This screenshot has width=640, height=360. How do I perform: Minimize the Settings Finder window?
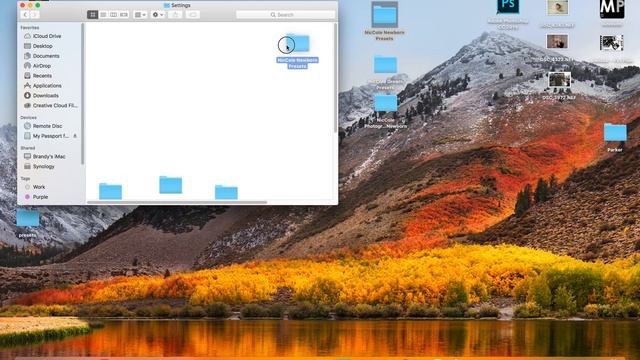(x=30, y=5)
